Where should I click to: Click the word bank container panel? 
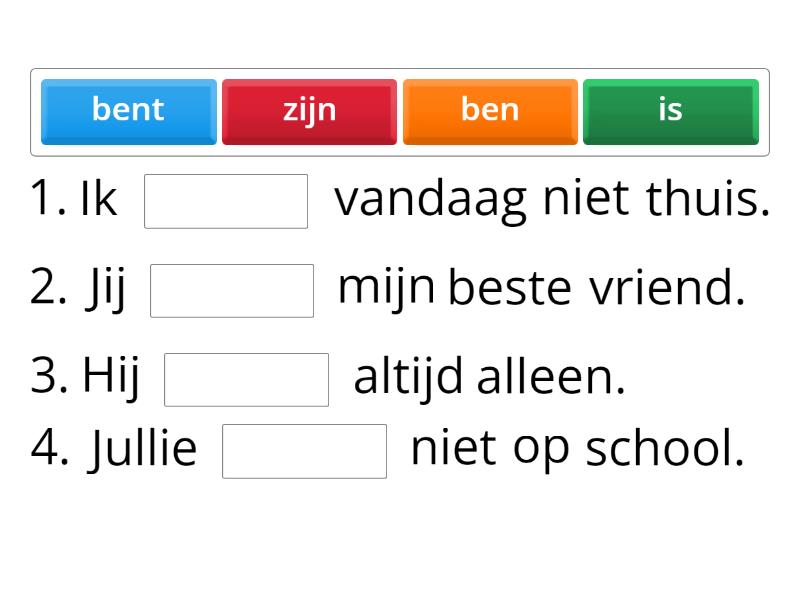pyautogui.click(x=400, y=112)
